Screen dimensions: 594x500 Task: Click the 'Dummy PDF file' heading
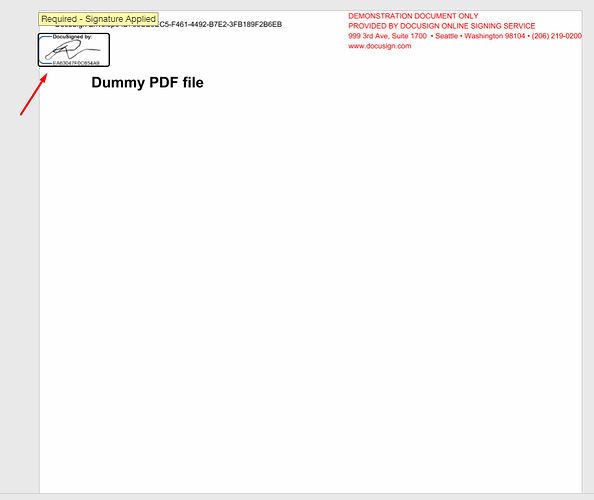click(x=147, y=83)
